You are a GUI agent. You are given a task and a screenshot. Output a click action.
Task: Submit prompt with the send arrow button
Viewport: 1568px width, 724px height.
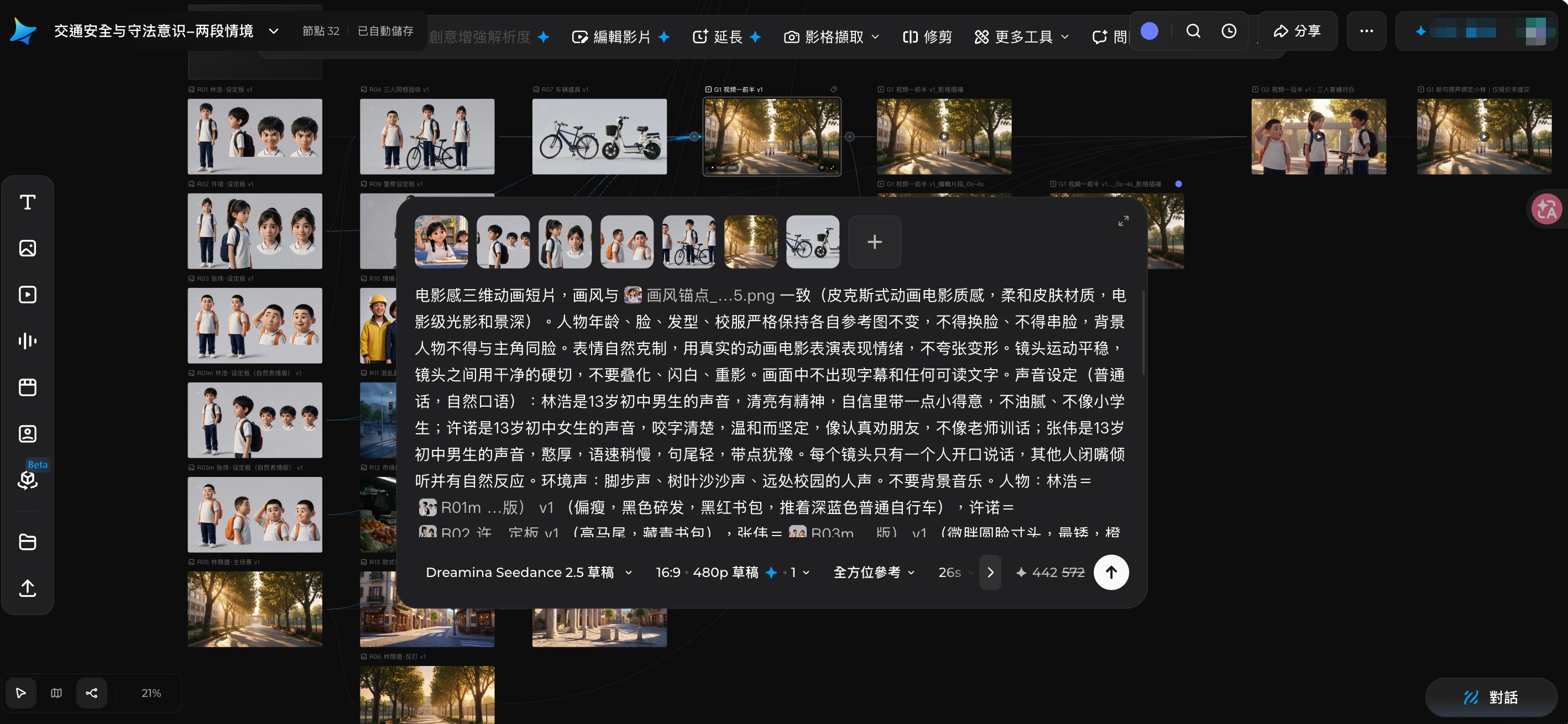click(1111, 573)
